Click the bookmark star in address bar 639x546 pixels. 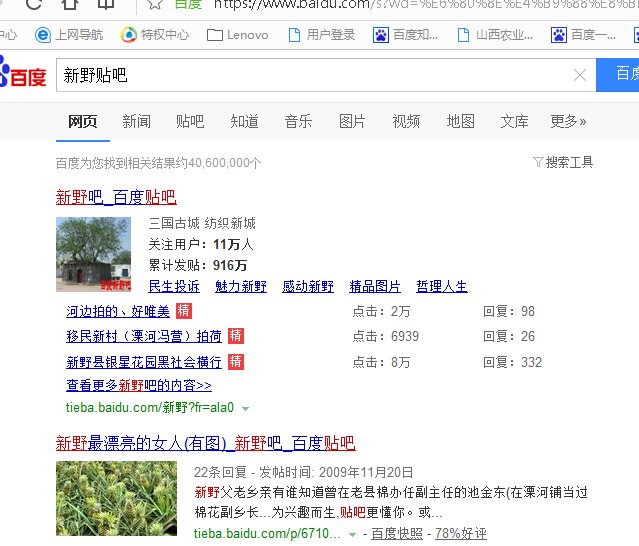point(155,4)
